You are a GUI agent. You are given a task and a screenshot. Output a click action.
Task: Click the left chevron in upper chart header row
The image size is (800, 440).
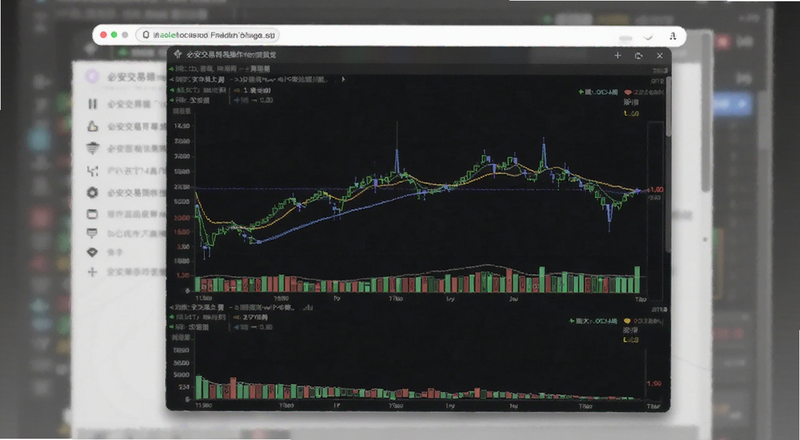[171, 80]
